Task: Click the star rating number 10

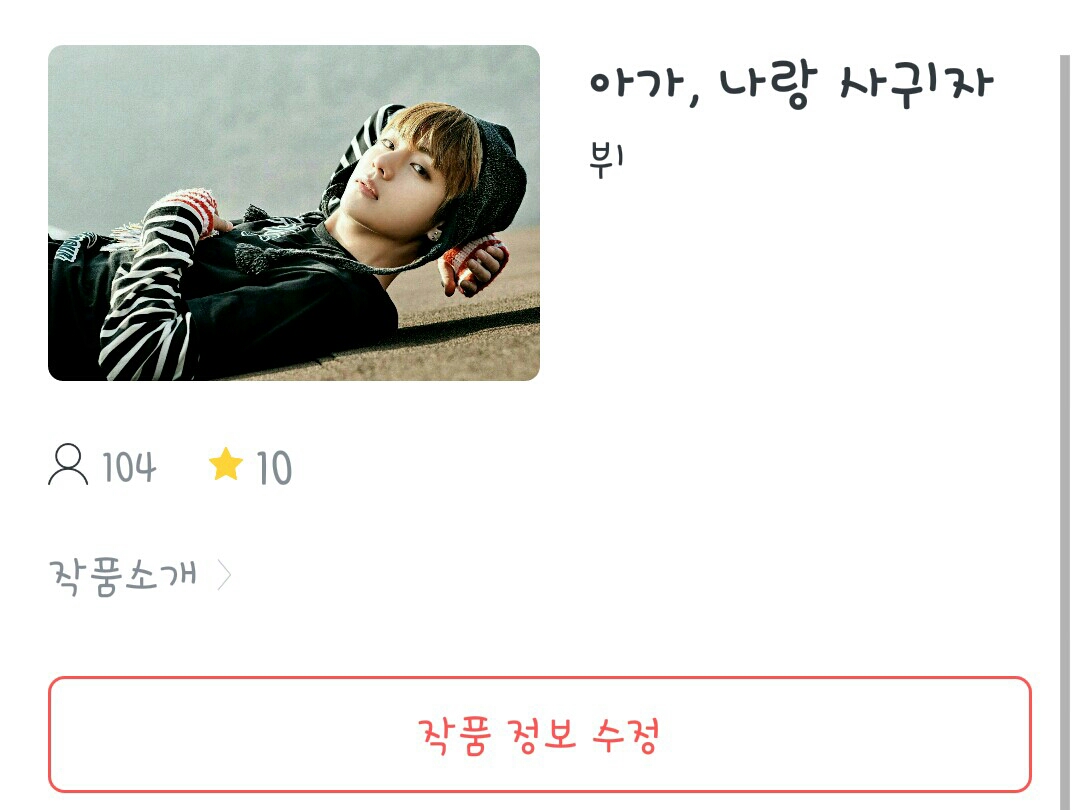Action: coord(274,468)
